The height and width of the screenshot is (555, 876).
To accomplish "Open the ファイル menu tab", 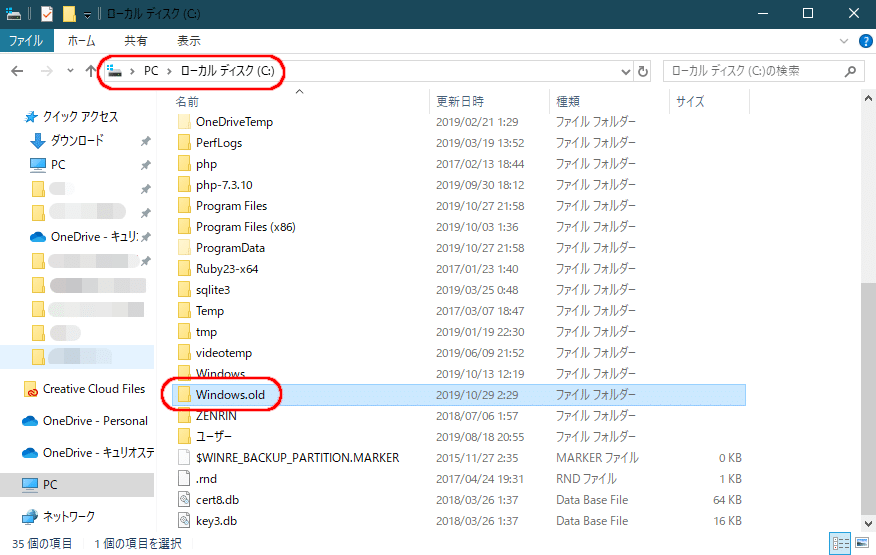I will pos(26,41).
